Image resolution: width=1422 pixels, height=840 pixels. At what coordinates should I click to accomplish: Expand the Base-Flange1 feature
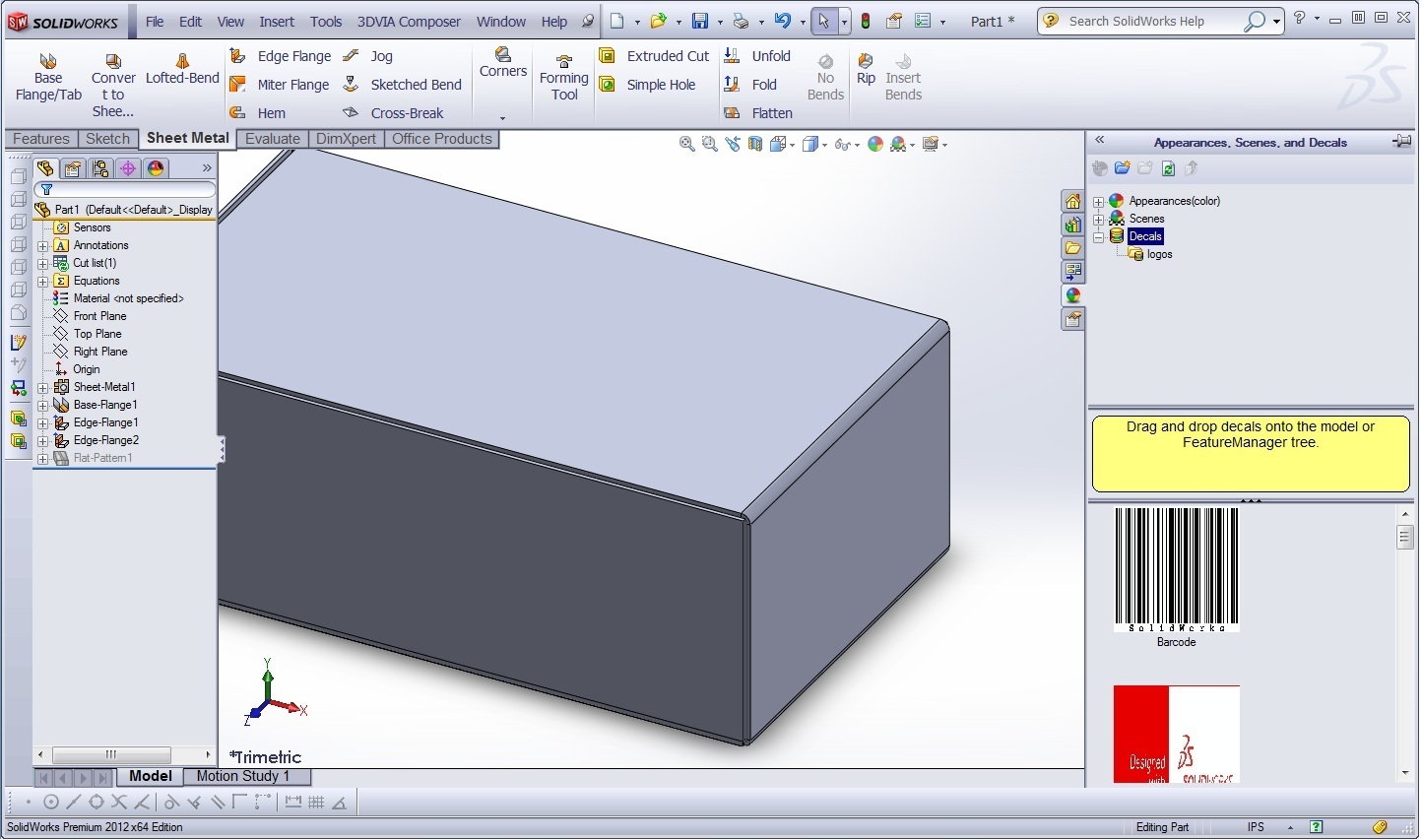click(x=43, y=406)
